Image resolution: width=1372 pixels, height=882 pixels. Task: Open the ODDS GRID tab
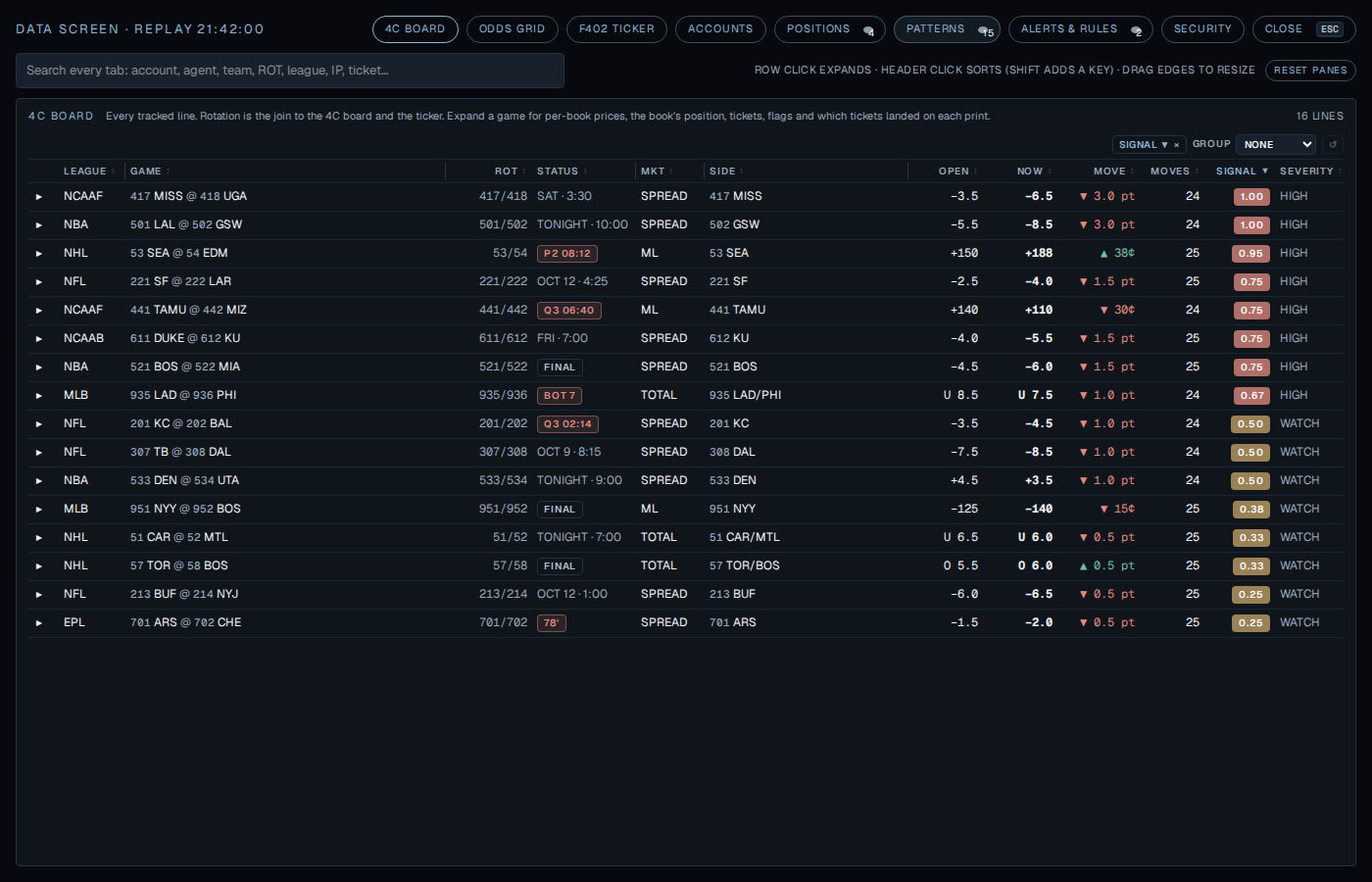click(513, 29)
